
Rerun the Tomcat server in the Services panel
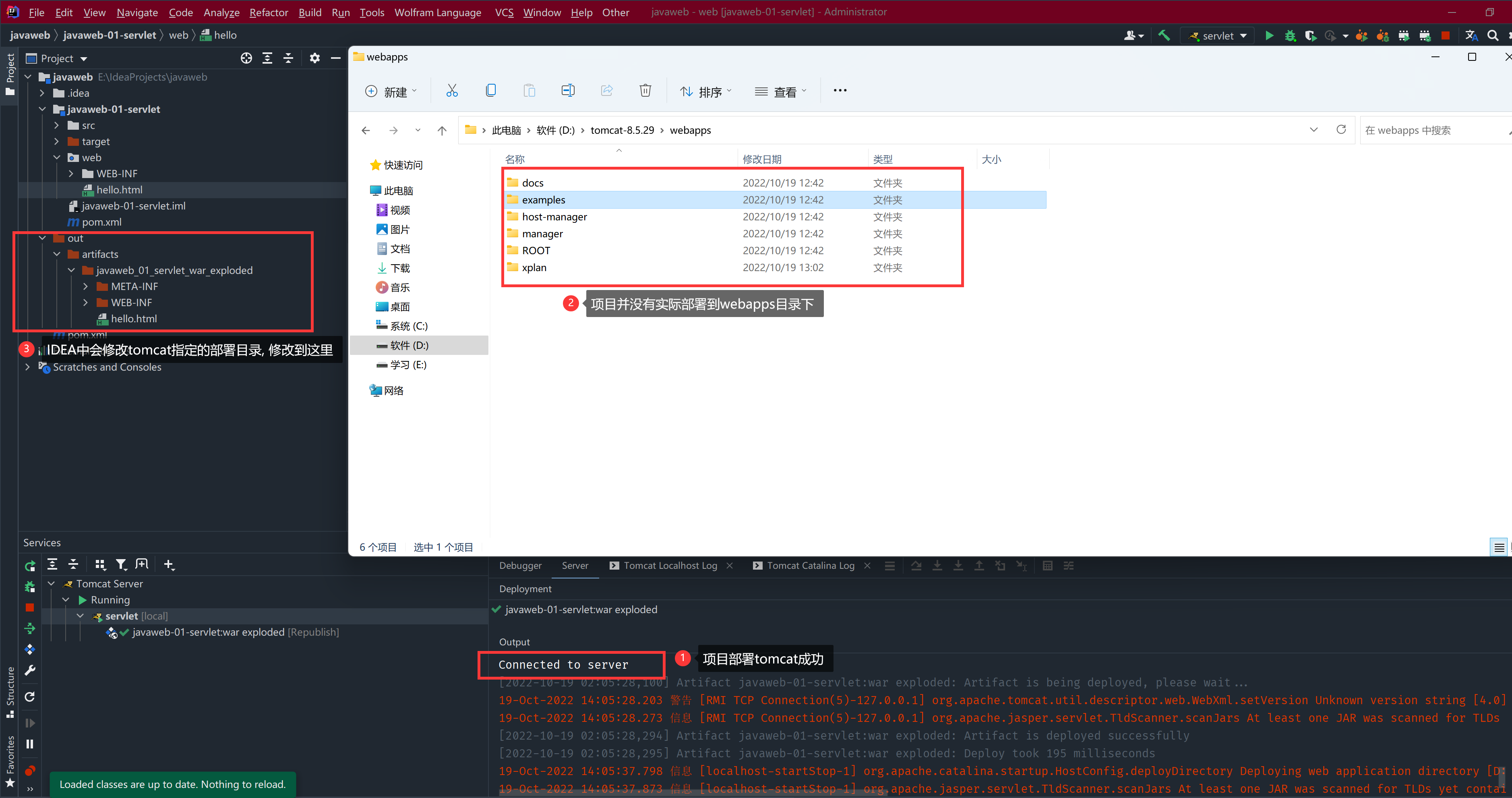[30, 566]
